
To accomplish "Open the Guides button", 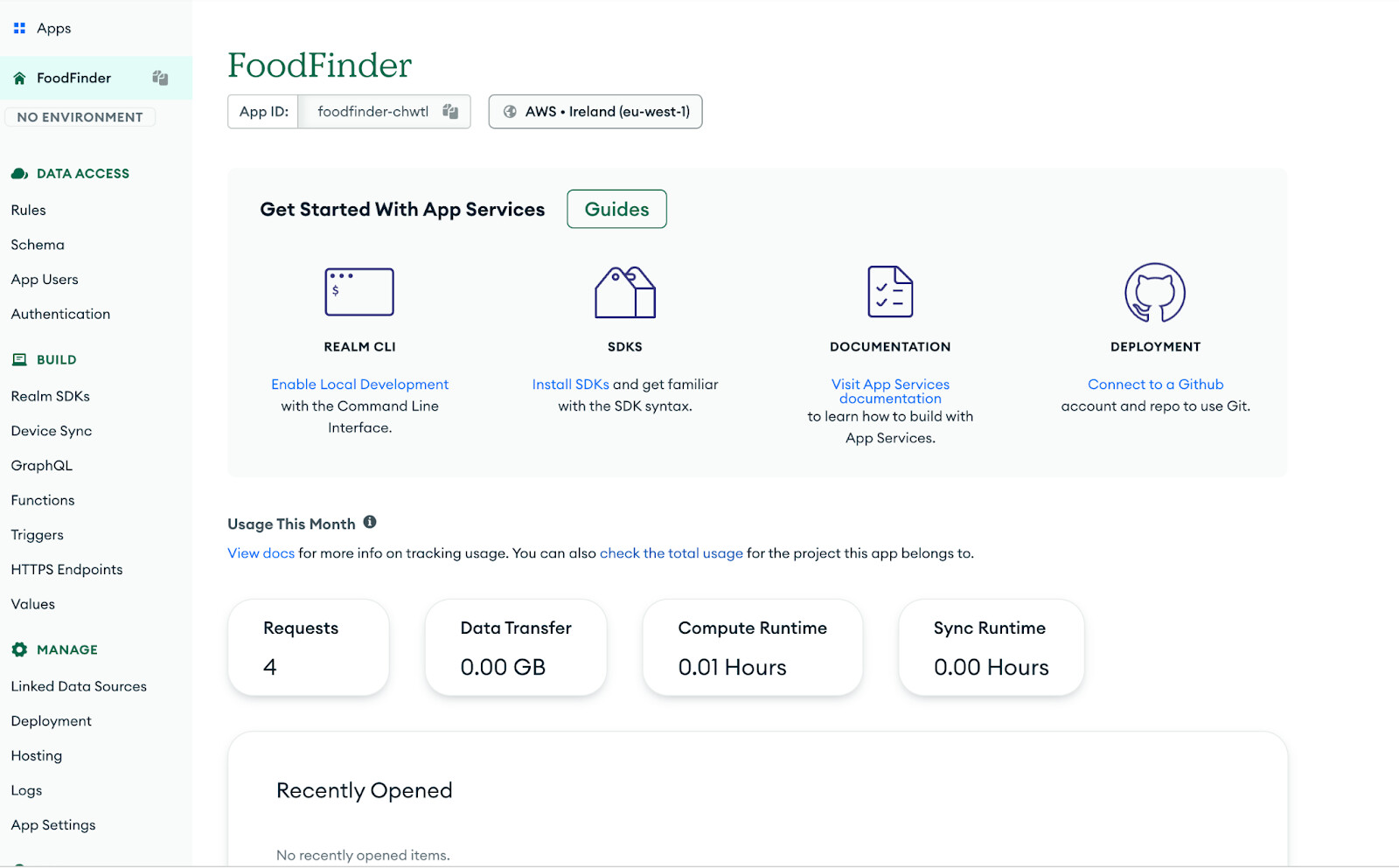I will pos(616,209).
